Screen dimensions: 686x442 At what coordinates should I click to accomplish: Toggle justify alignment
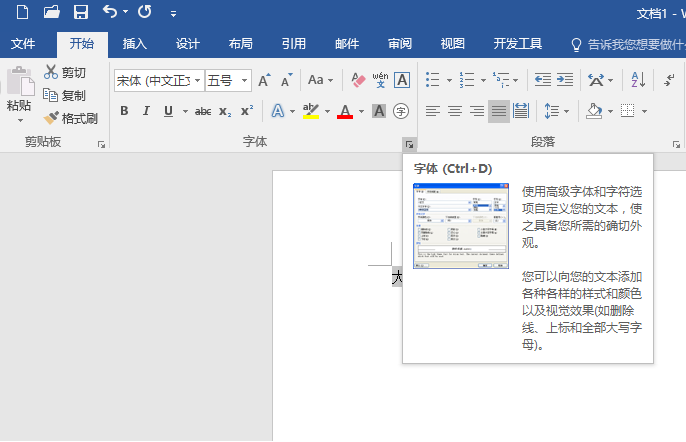click(499, 111)
